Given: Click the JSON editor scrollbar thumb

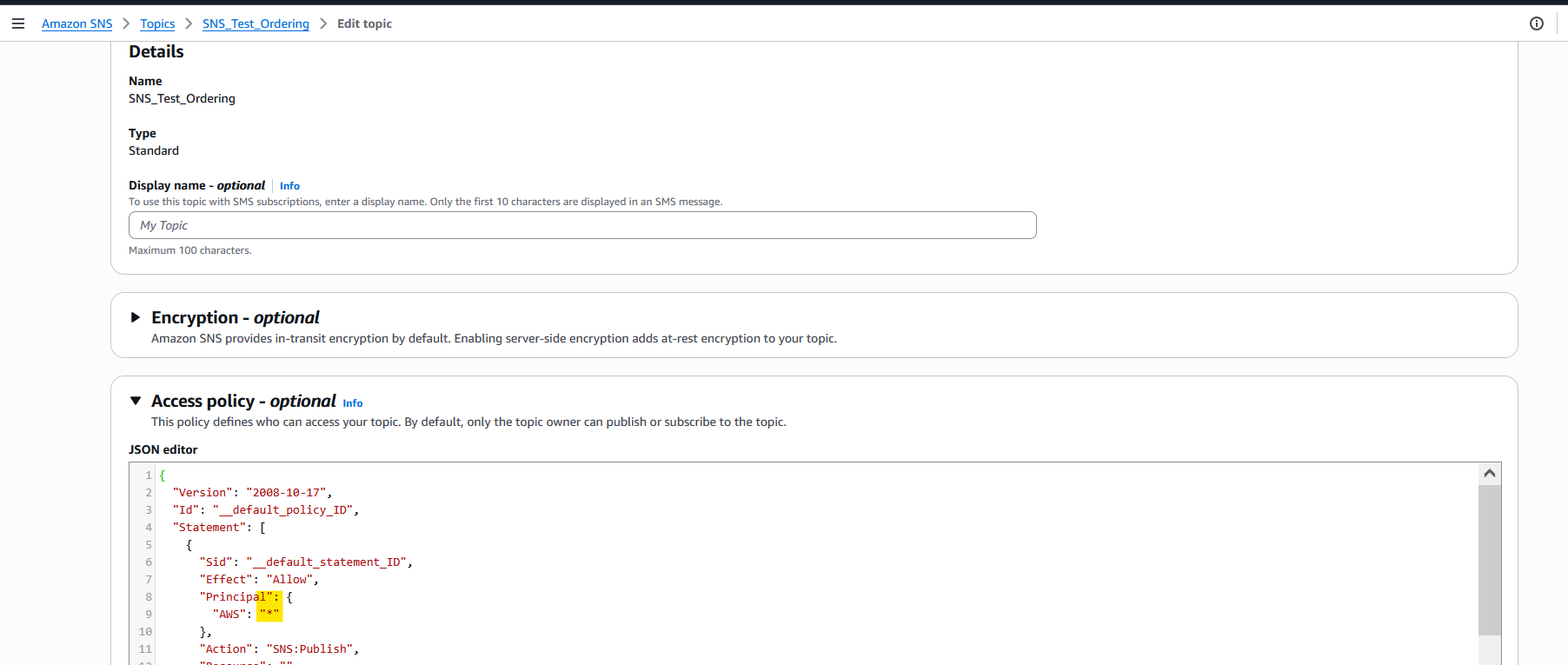Looking at the screenshot, I should [1490, 560].
